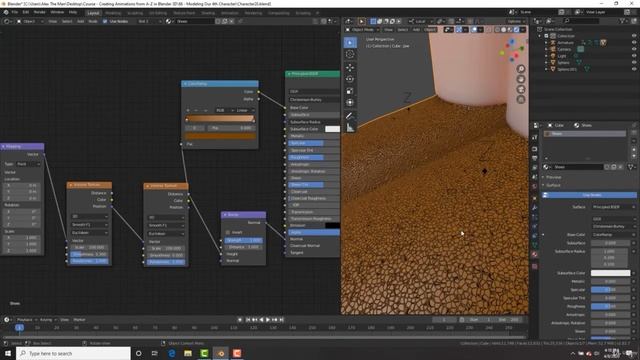Select the Transform tool in viewport toolbar
640x360 pixels.
click(350, 103)
